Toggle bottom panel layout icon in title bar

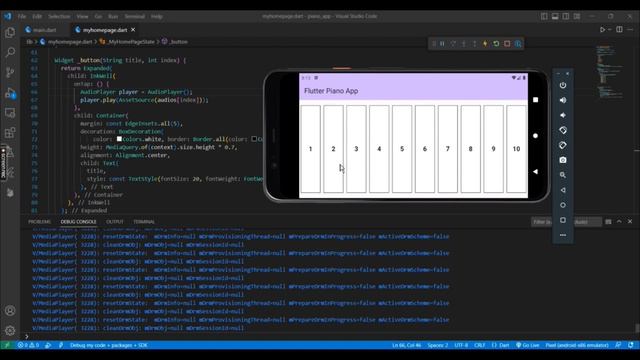click(555, 16)
